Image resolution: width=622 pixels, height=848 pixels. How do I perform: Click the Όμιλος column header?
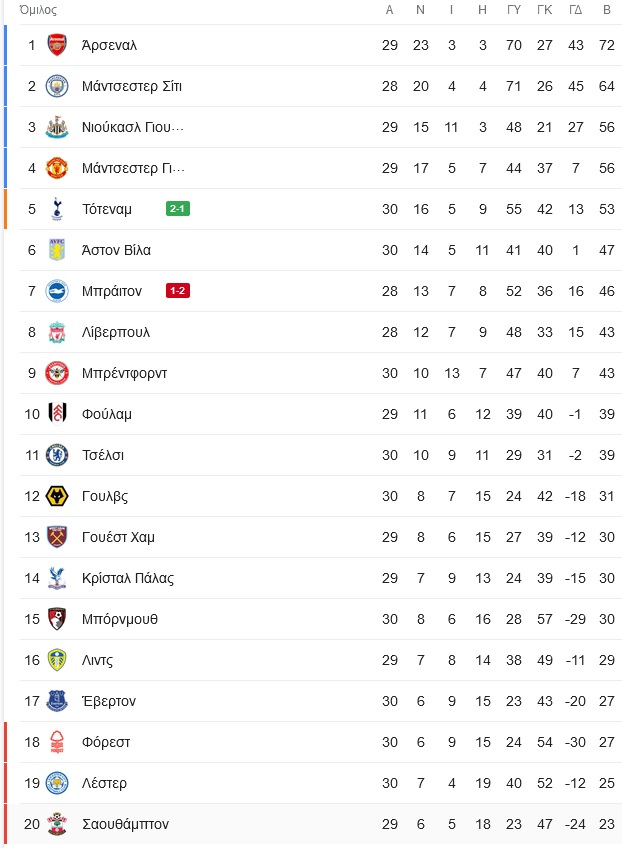pyautogui.click(x=38, y=10)
